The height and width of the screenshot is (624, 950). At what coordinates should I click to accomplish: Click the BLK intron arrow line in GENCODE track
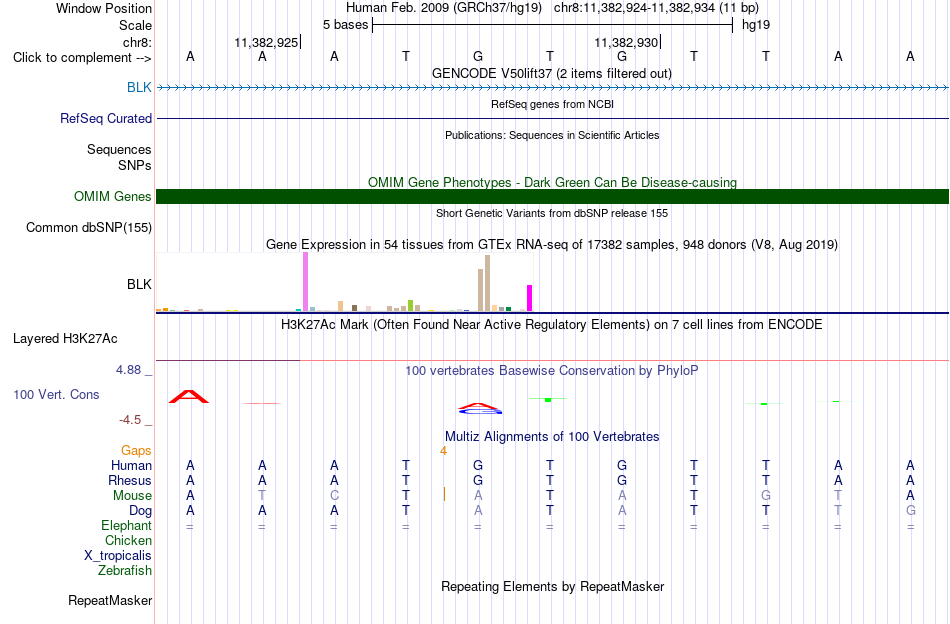pos(552,88)
